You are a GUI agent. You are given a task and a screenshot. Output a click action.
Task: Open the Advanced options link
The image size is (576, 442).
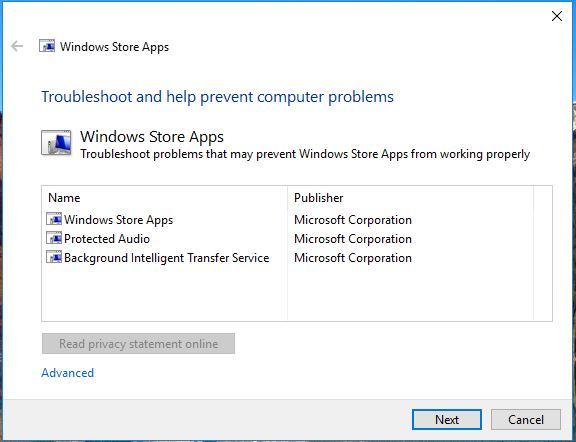click(68, 373)
